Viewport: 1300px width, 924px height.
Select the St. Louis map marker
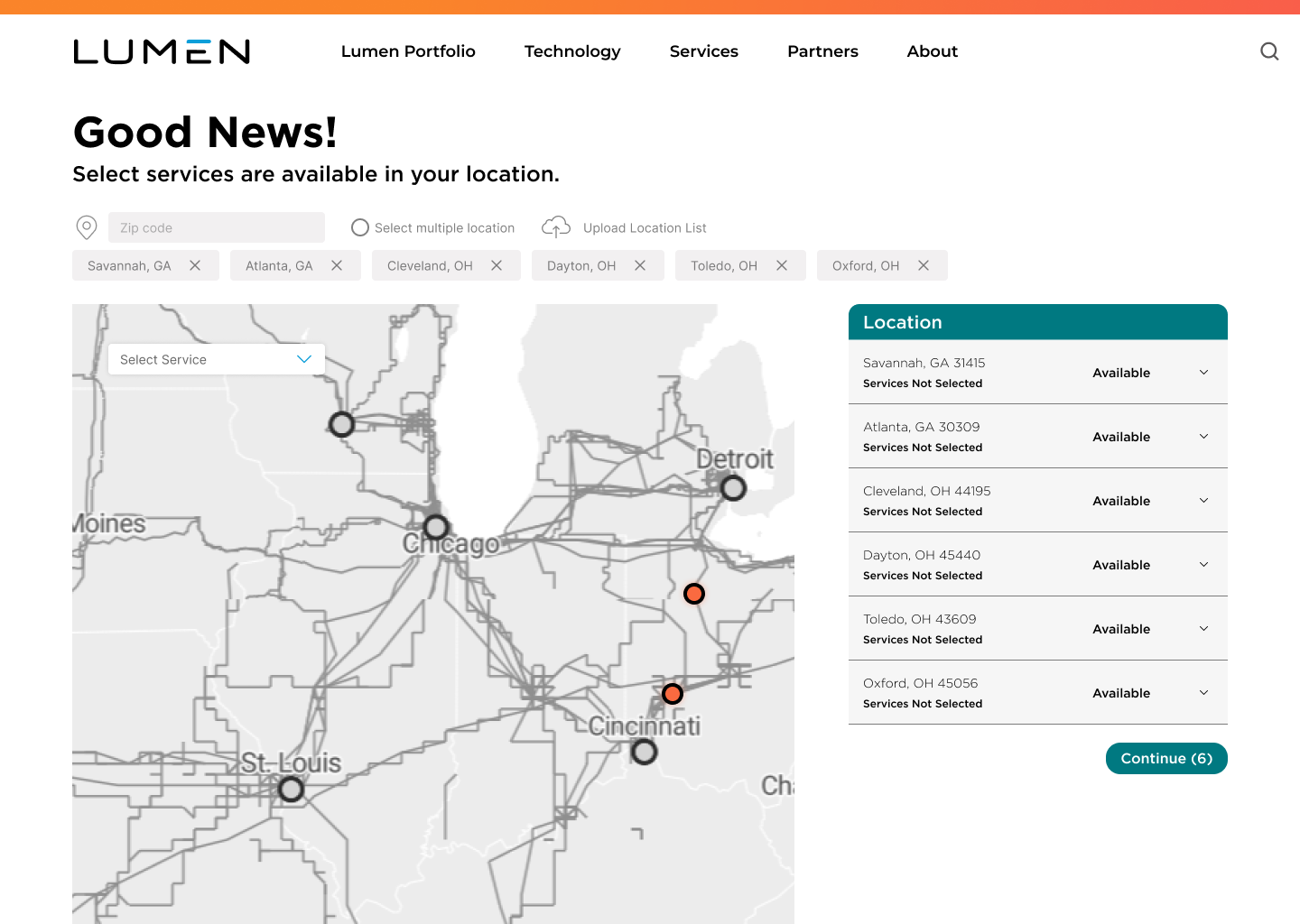(291, 790)
